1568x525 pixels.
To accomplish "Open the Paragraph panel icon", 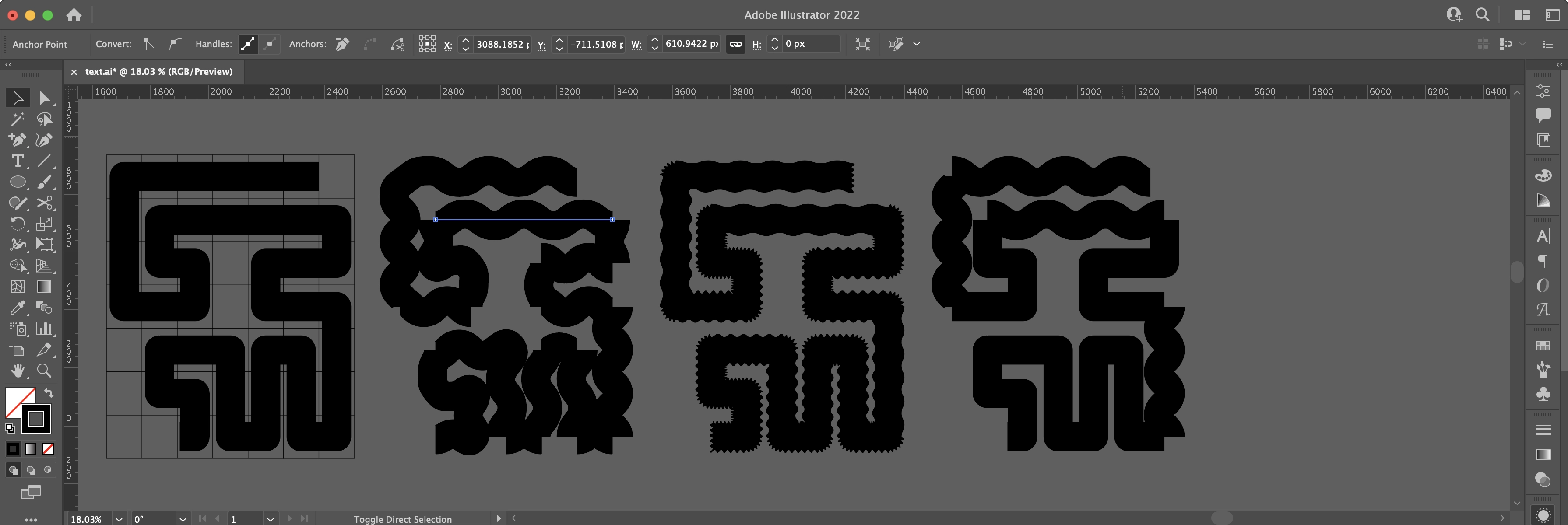I will pos(1543,261).
